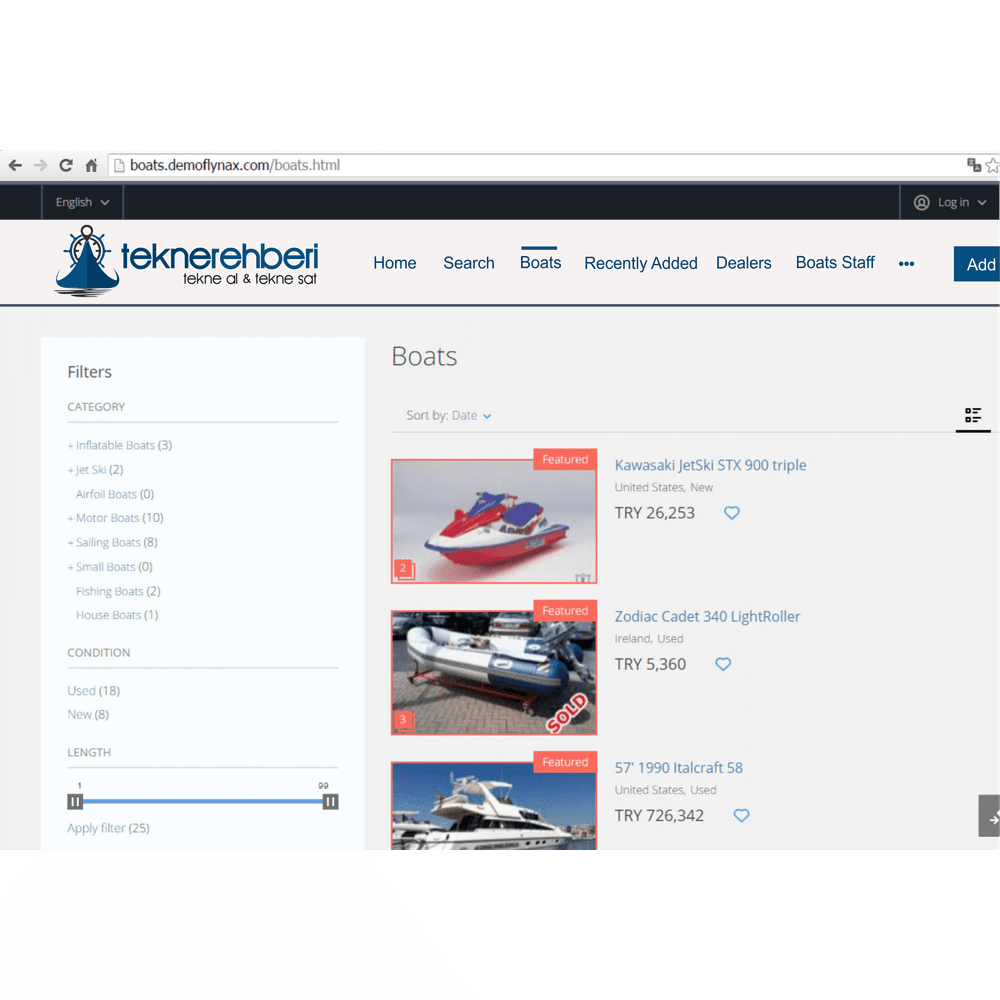Click the address bar URL field

pos(536,165)
